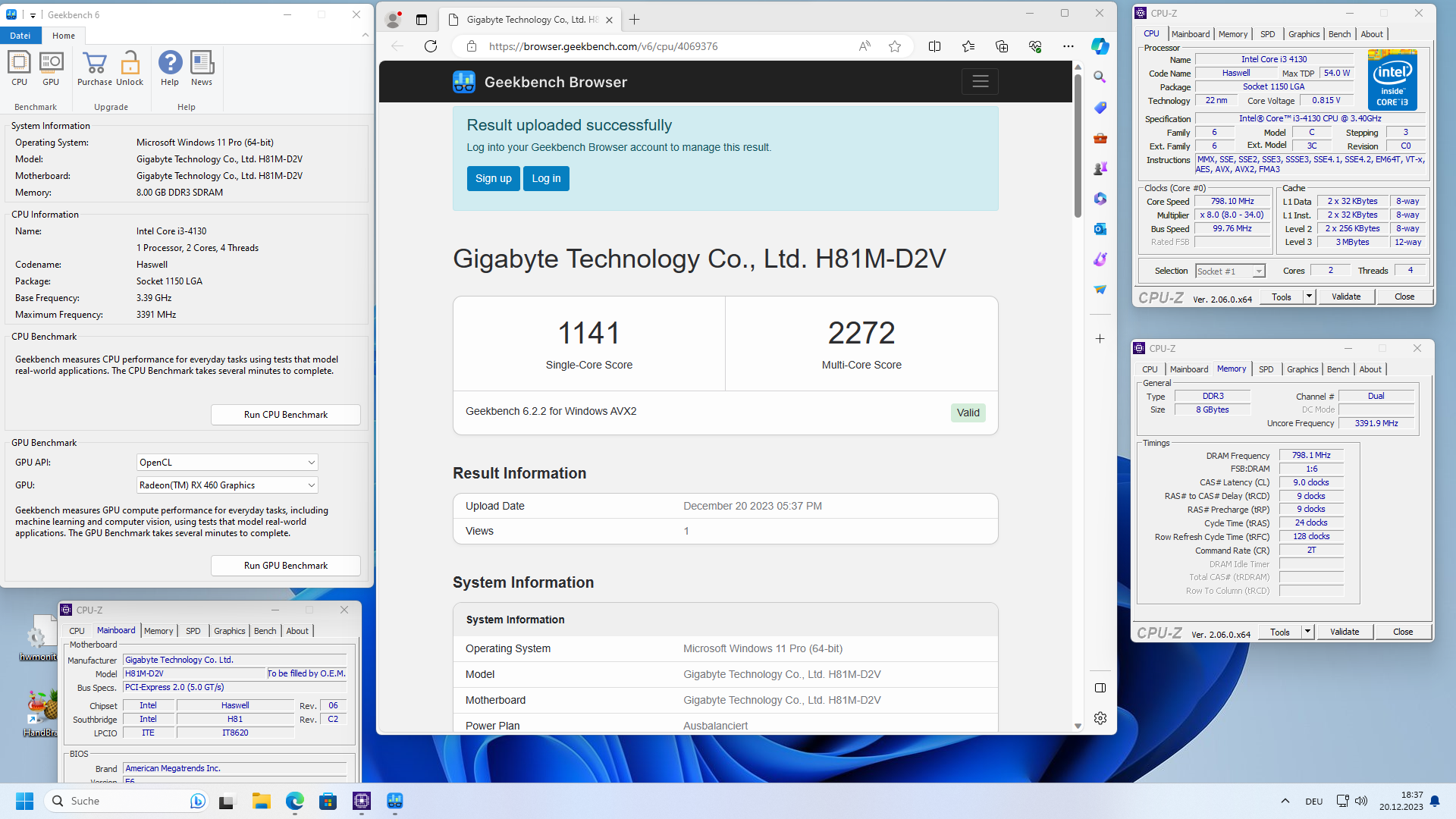This screenshot has height=819, width=1456.
Task: Open the Help icon in Geekbench ribbon
Action: pyautogui.click(x=170, y=68)
